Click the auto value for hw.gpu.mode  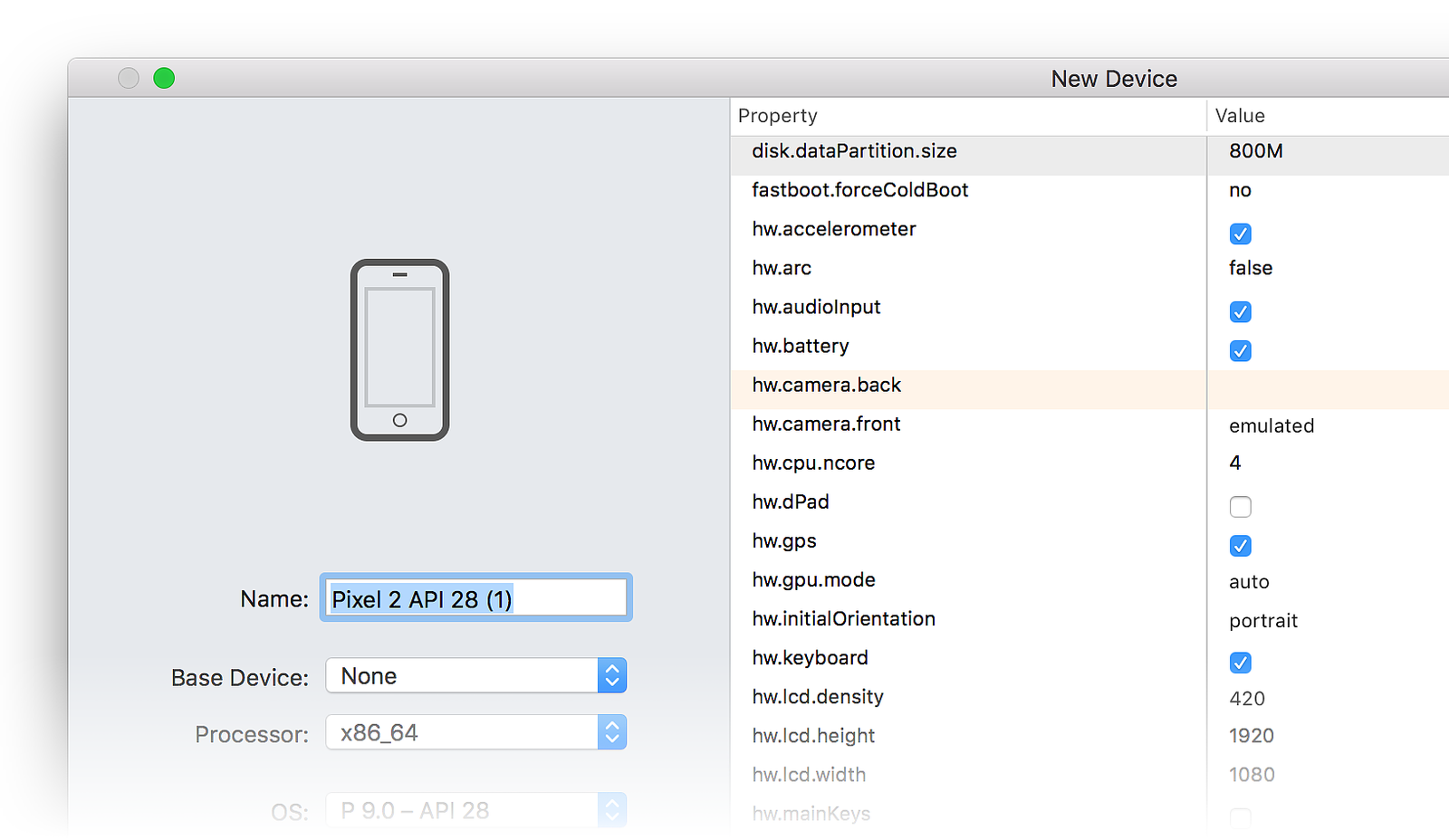click(1249, 581)
